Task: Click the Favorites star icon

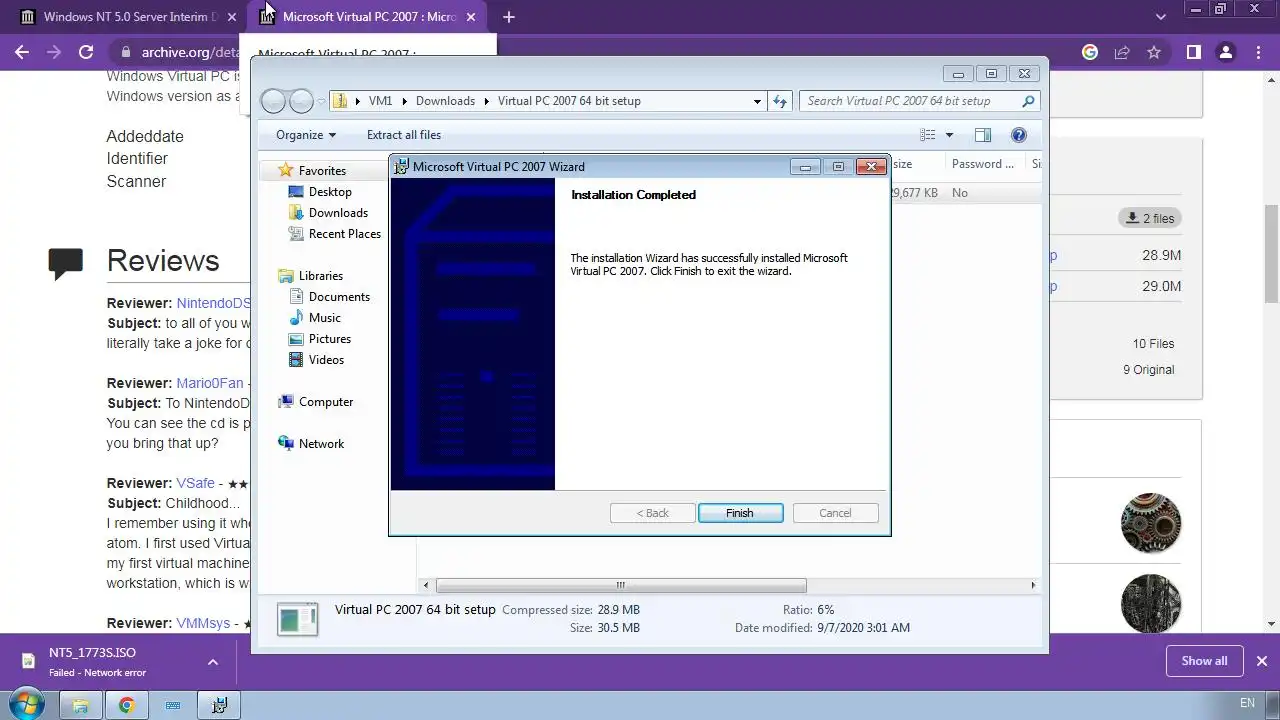Action: pos(286,170)
